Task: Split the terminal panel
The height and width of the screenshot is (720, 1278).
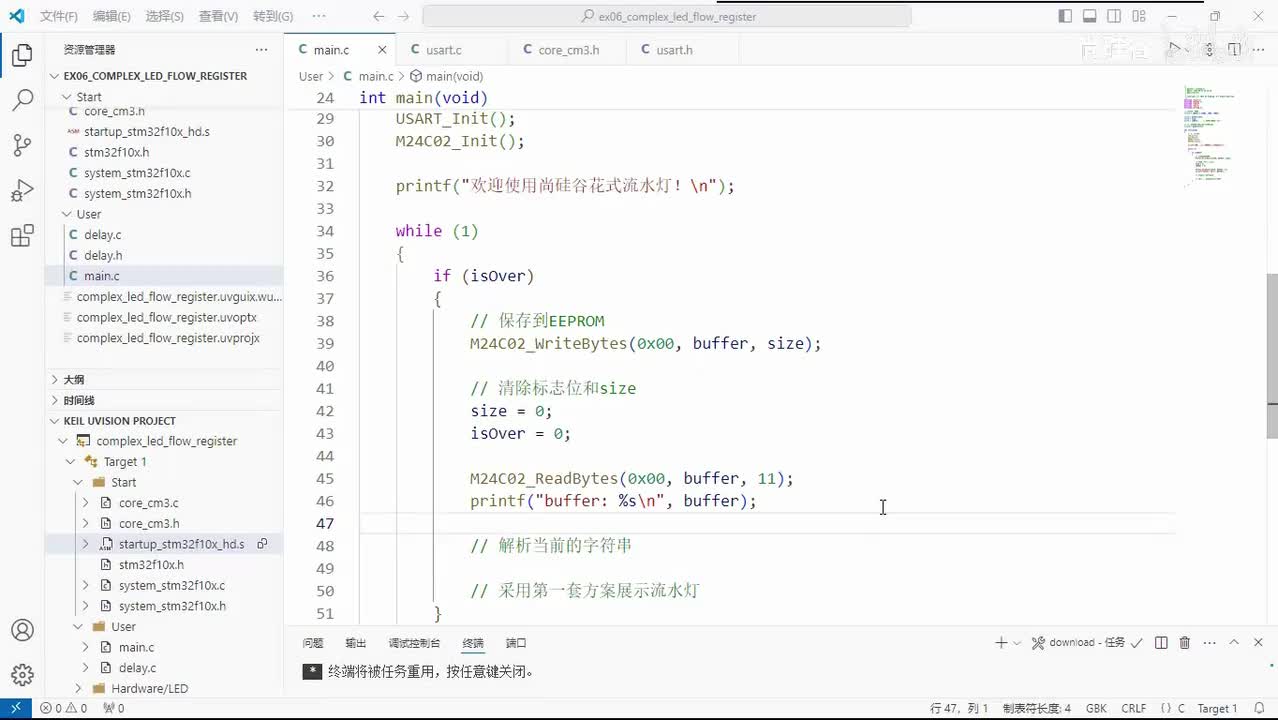Action: (1161, 643)
